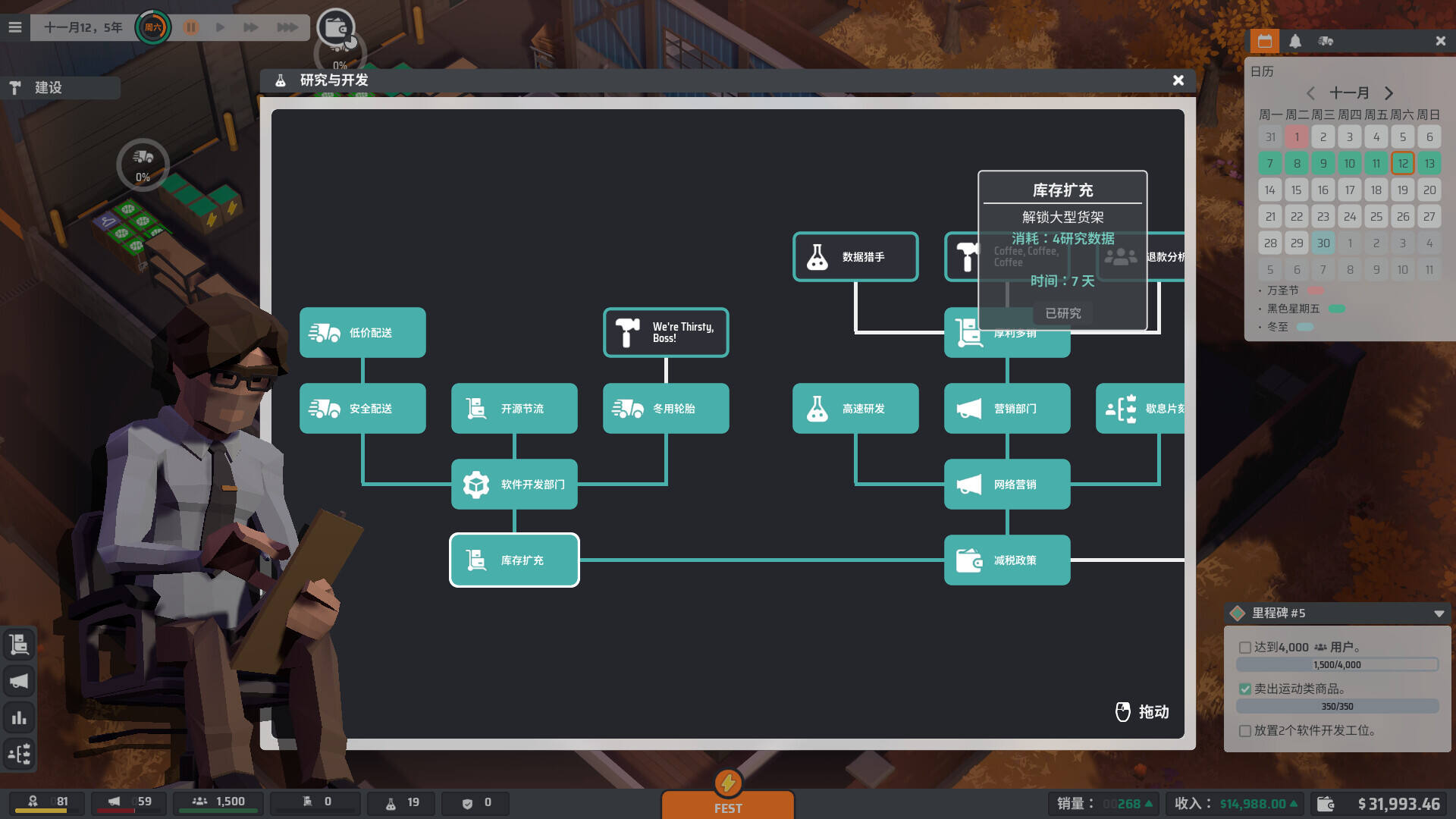This screenshot has width=1456, height=819.
Task: Switch to the notifications bell tab
Action: click(1295, 41)
